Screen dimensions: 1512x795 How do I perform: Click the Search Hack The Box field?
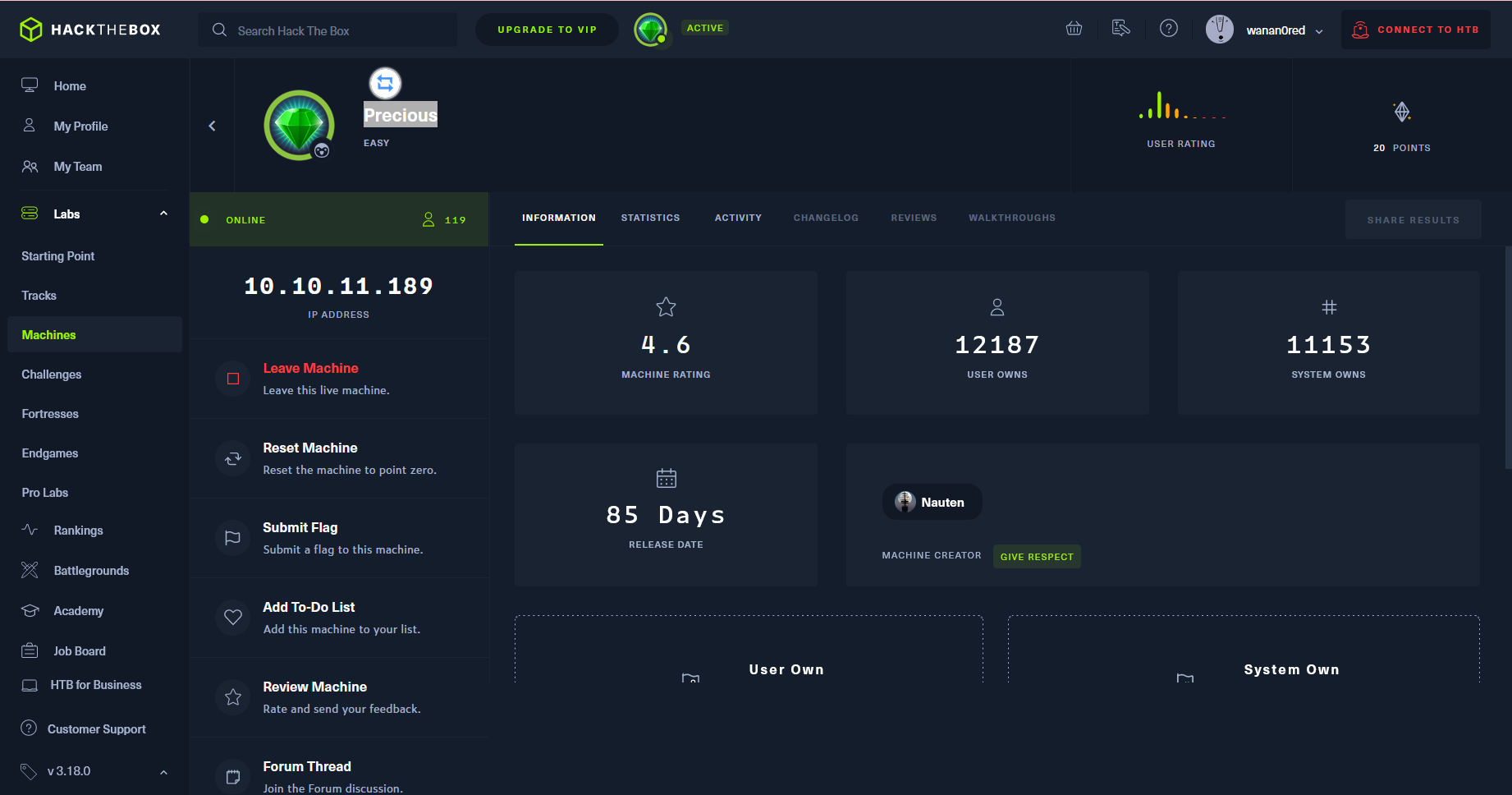[x=328, y=30]
